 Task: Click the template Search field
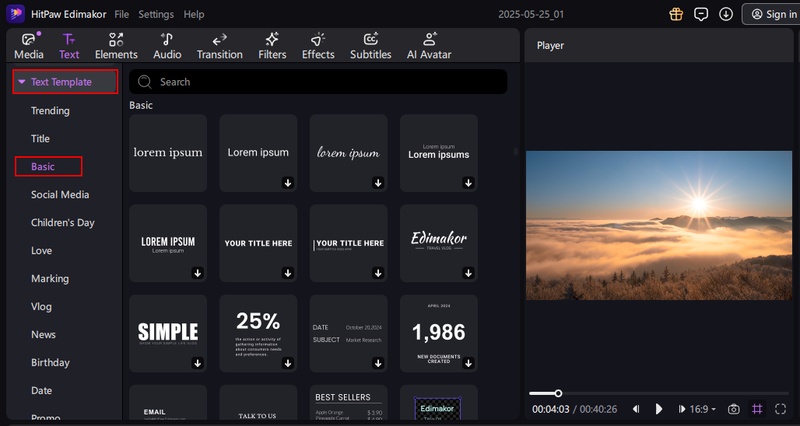[x=320, y=82]
